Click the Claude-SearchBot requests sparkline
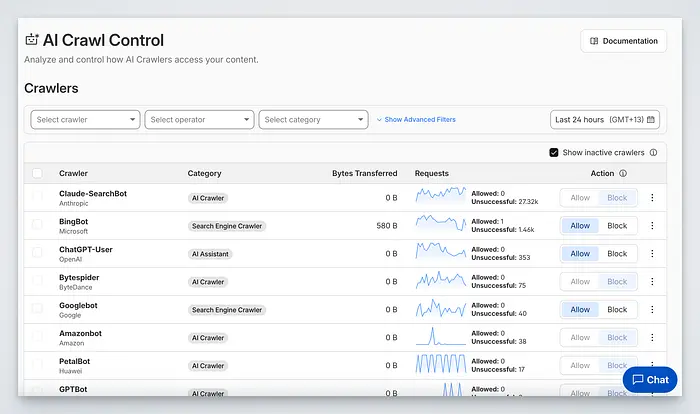Viewport: 700px width, 414px height. pyautogui.click(x=441, y=196)
